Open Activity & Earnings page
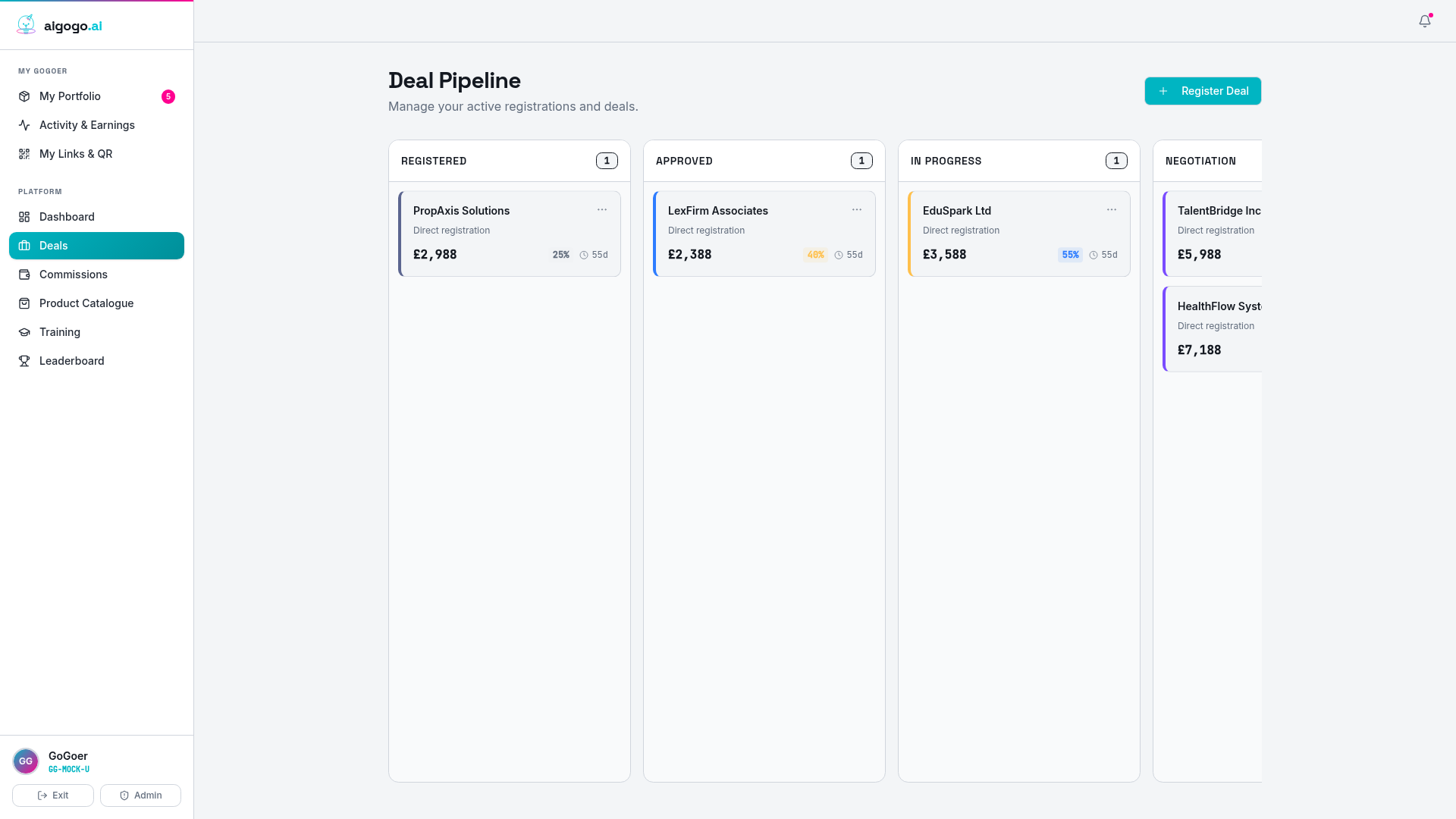Image resolution: width=1456 pixels, height=819 pixels. coord(96,125)
